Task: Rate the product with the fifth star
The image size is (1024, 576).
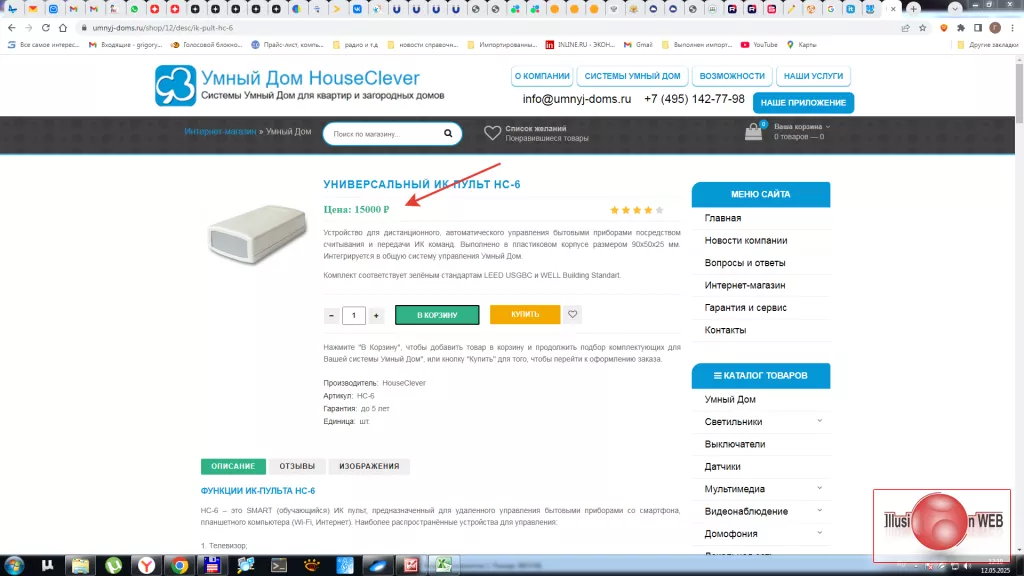Action: [659, 210]
